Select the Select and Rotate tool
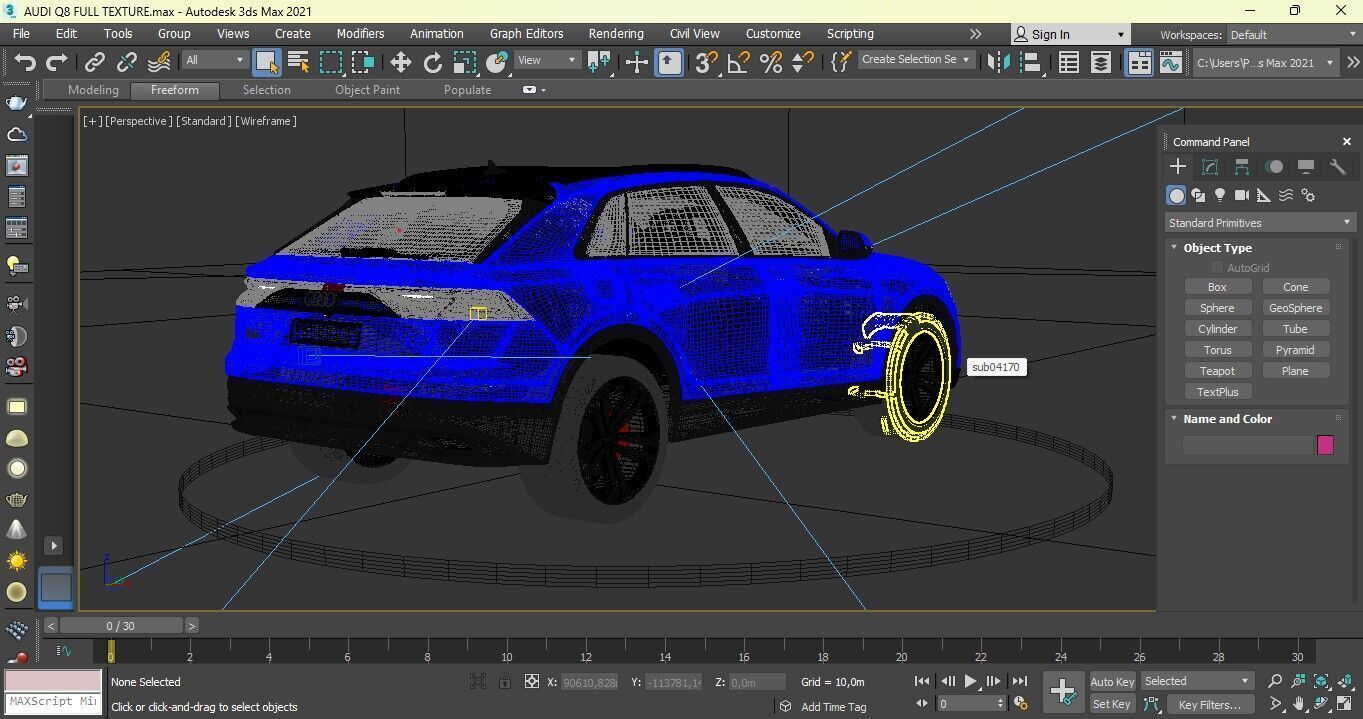The width and height of the screenshot is (1363, 719). [432, 63]
